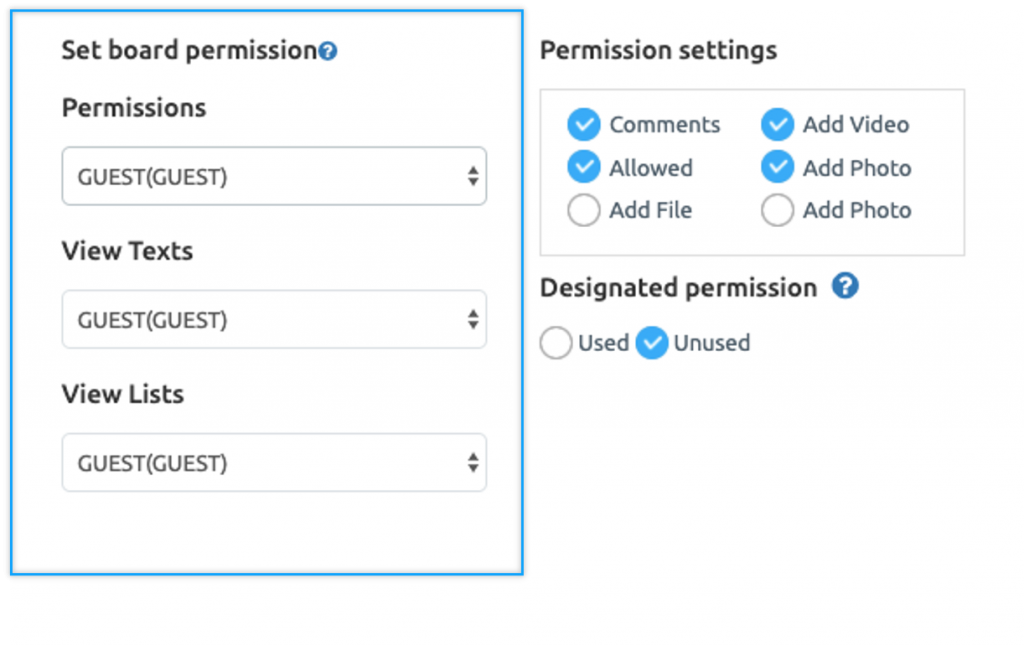
Task: Click the Designated permission help icon
Action: tap(845, 287)
